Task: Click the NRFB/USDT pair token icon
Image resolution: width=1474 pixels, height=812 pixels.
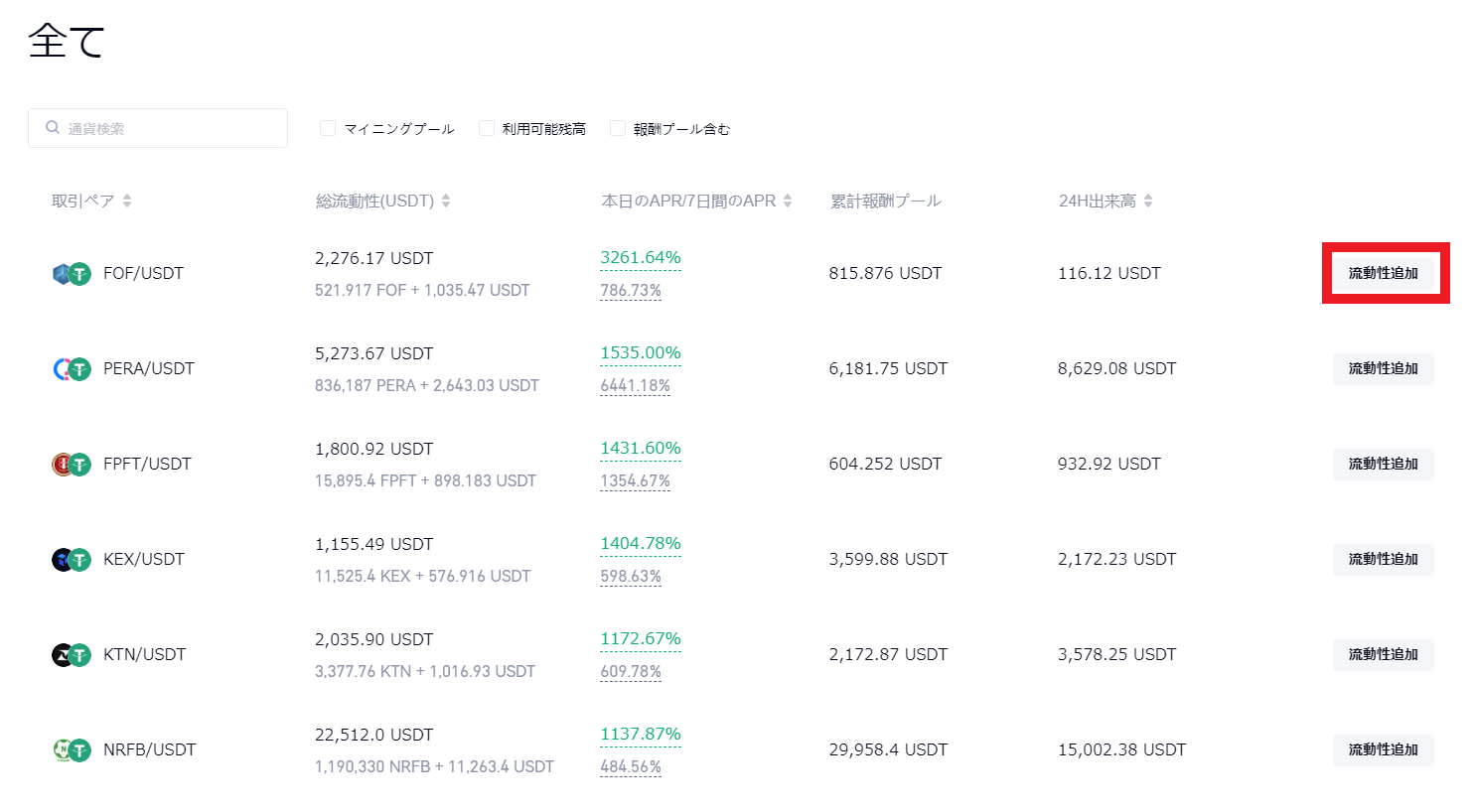Action: (71, 750)
